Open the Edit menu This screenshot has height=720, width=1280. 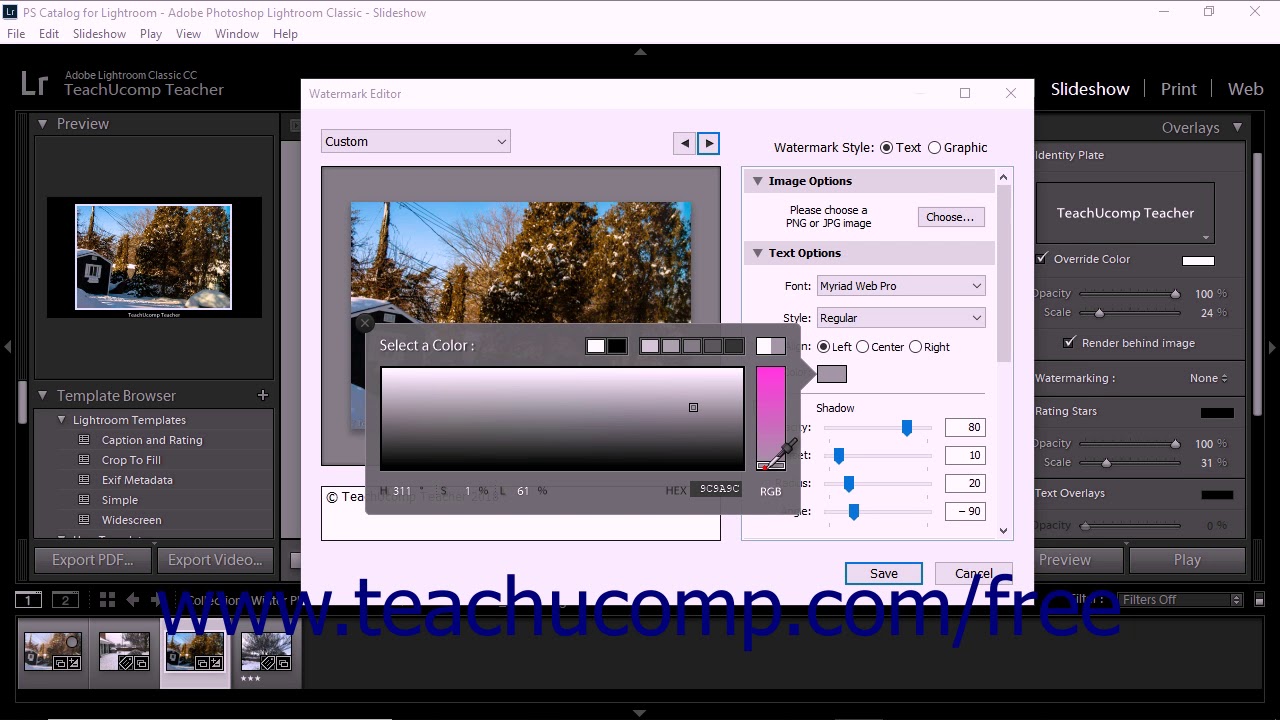point(49,34)
